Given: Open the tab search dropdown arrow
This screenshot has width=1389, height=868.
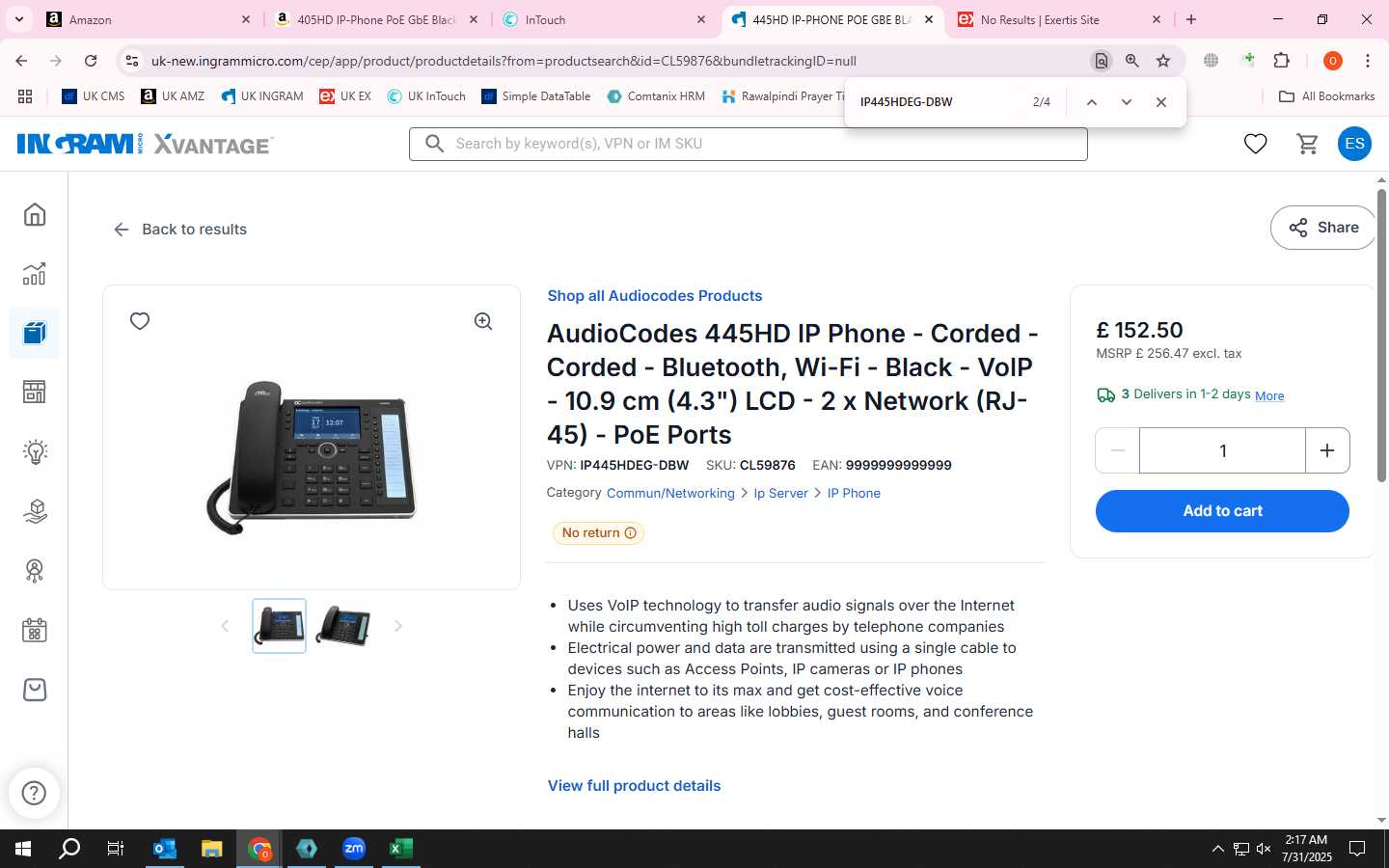Looking at the screenshot, I should pyautogui.click(x=18, y=19).
